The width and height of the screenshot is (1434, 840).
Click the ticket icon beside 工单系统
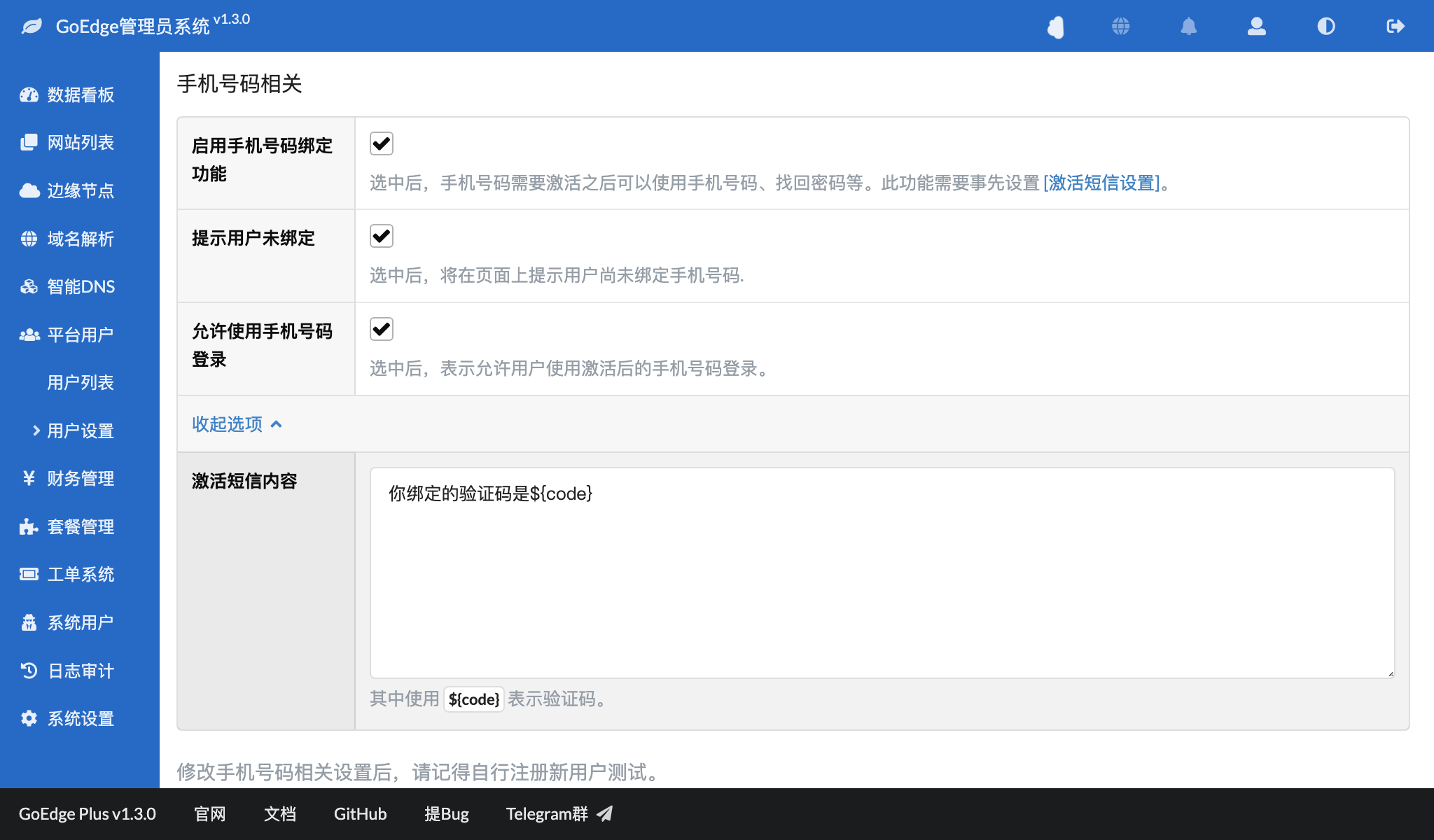coord(29,574)
